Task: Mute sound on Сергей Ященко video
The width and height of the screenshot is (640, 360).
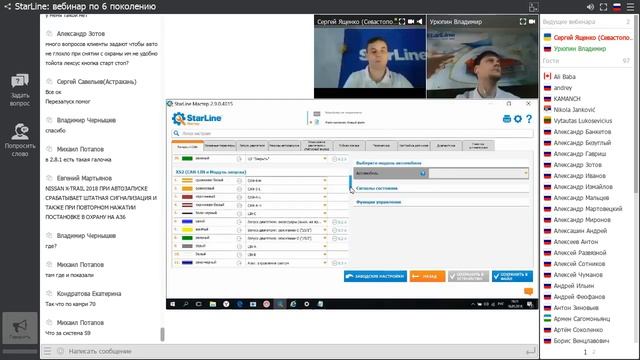Action: tap(420, 22)
